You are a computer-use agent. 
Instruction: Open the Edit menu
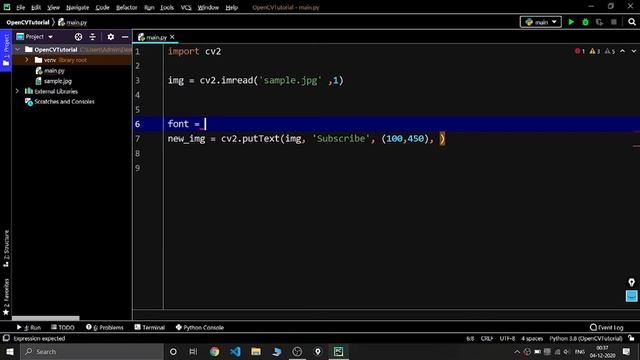click(x=36, y=7)
